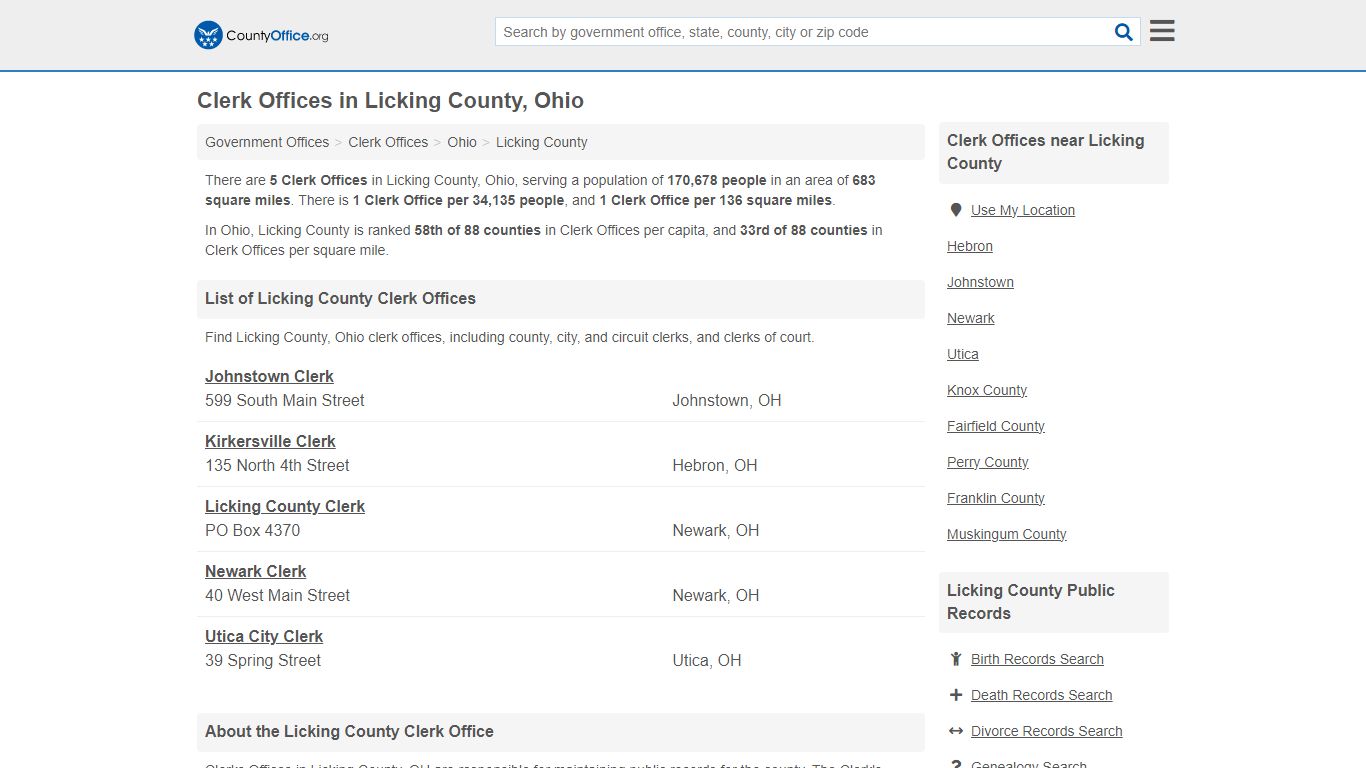1366x768 pixels.
Task: Open Newark Clerk office listing
Action: (255, 571)
